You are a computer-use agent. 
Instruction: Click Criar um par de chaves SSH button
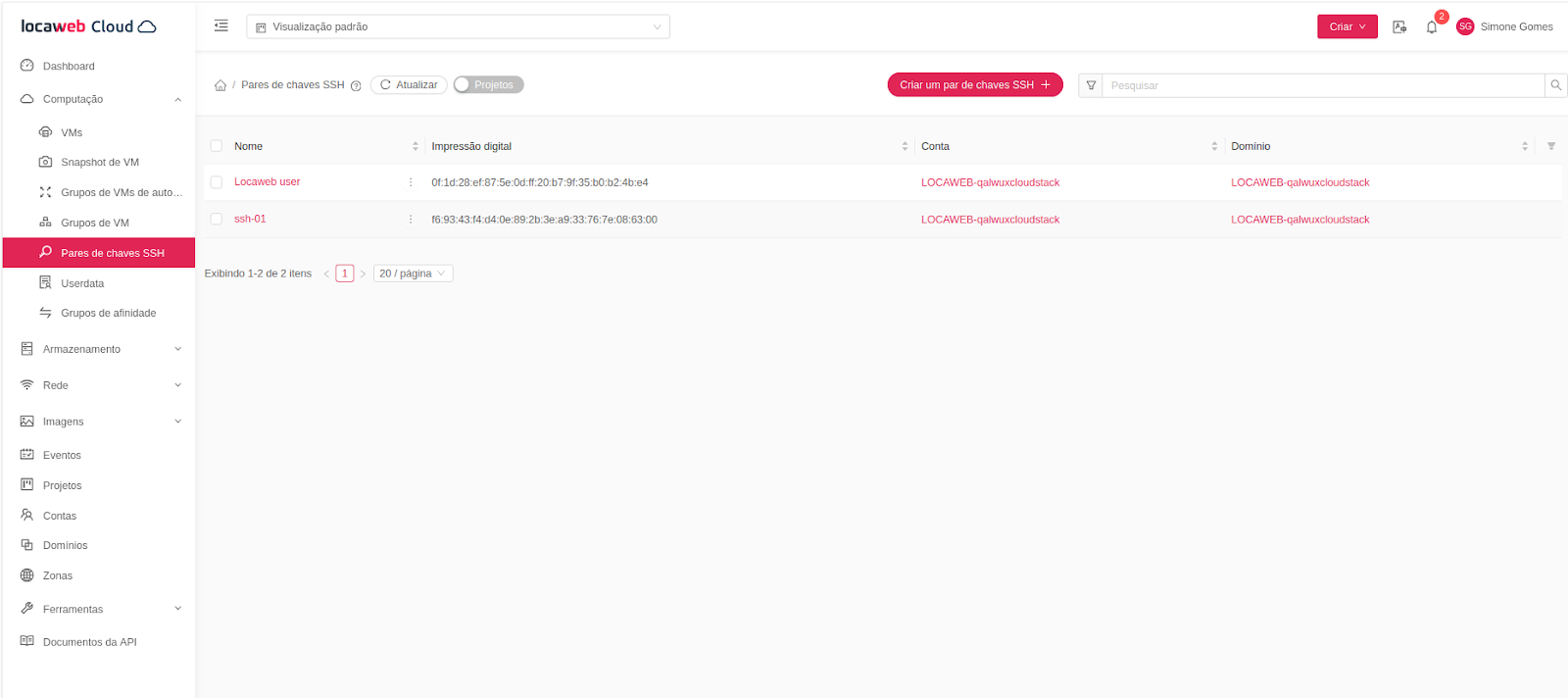[975, 85]
